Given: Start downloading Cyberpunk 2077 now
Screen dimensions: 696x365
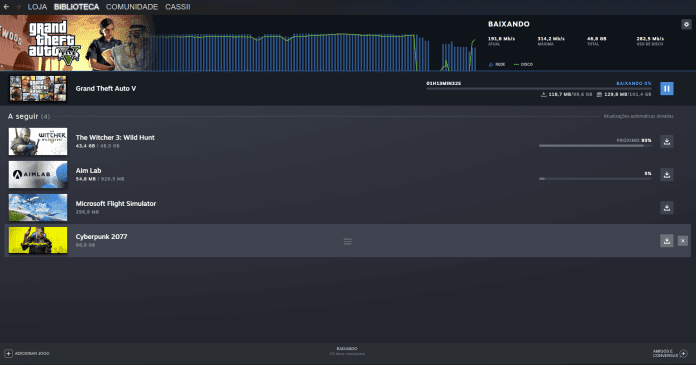Looking at the screenshot, I should (666, 241).
